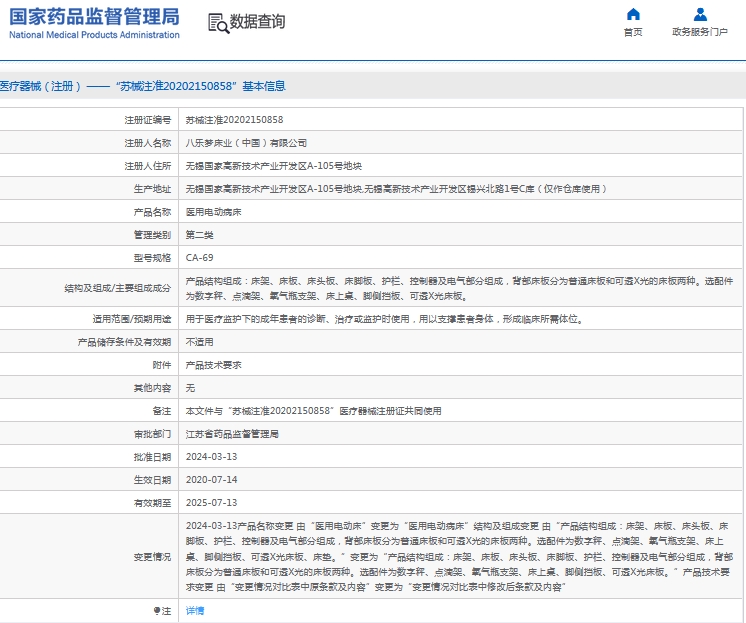Click attachment value 产品技术要求

coord(213,365)
